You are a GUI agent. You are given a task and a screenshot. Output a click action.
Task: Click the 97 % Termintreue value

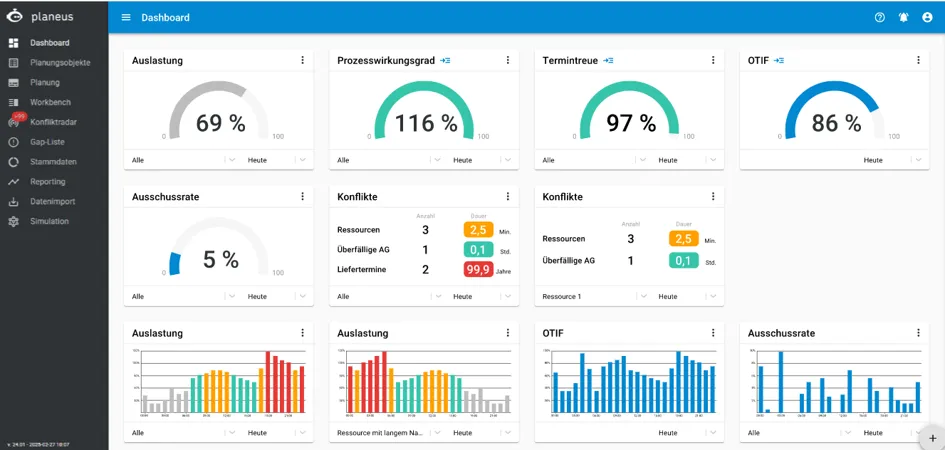click(631, 123)
